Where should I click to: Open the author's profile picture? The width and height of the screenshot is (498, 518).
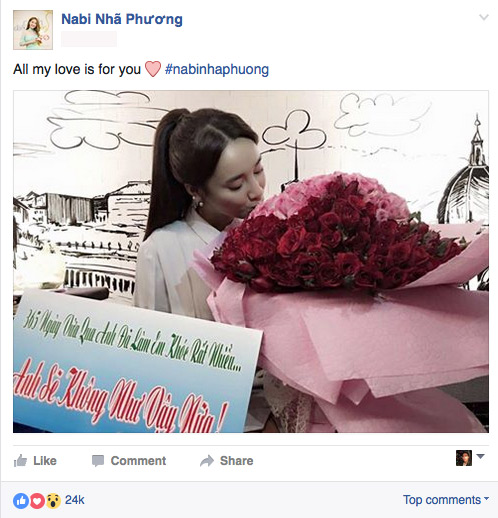33,30
